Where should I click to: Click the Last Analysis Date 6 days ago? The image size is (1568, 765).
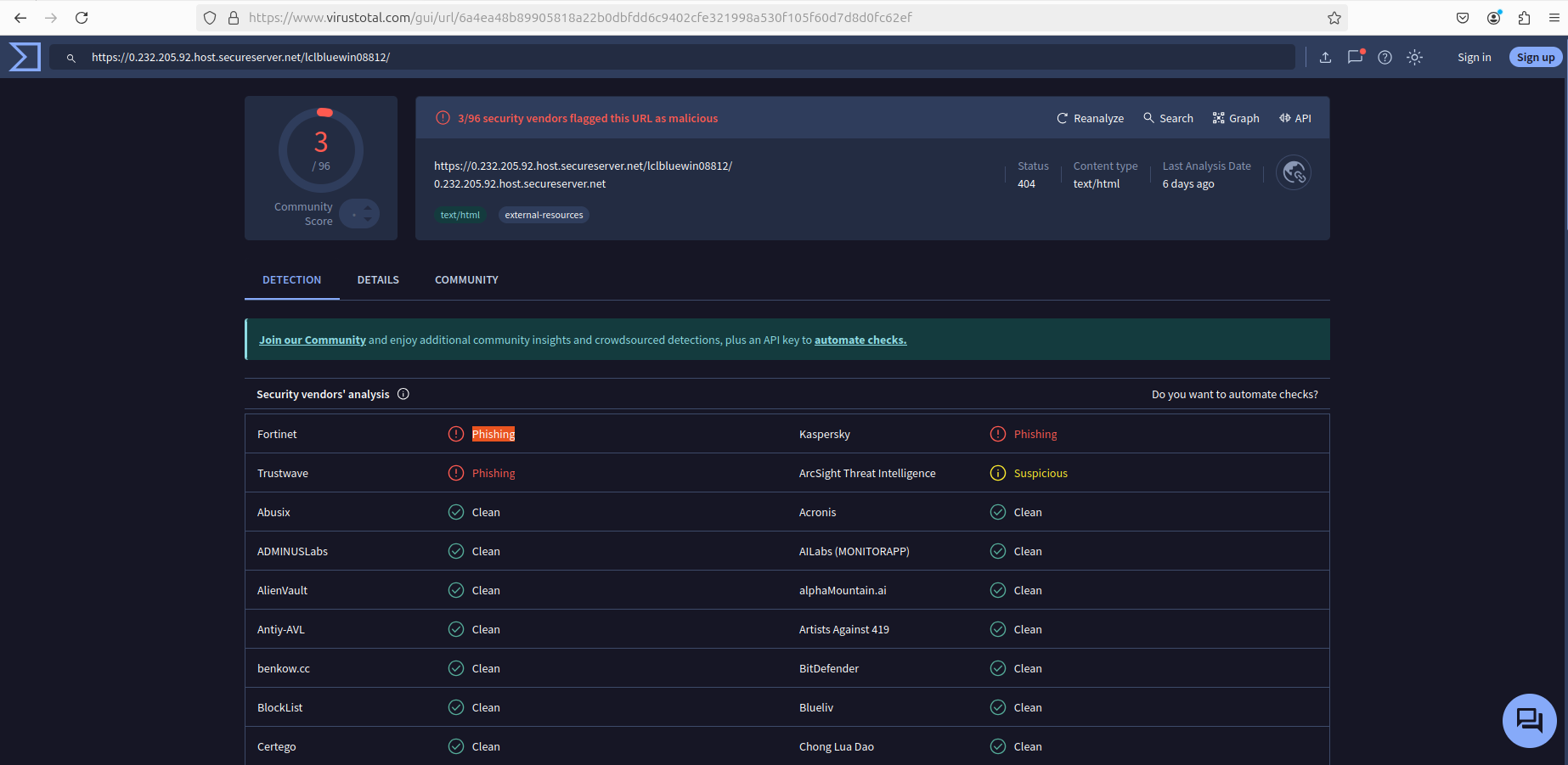point(1188,183)
